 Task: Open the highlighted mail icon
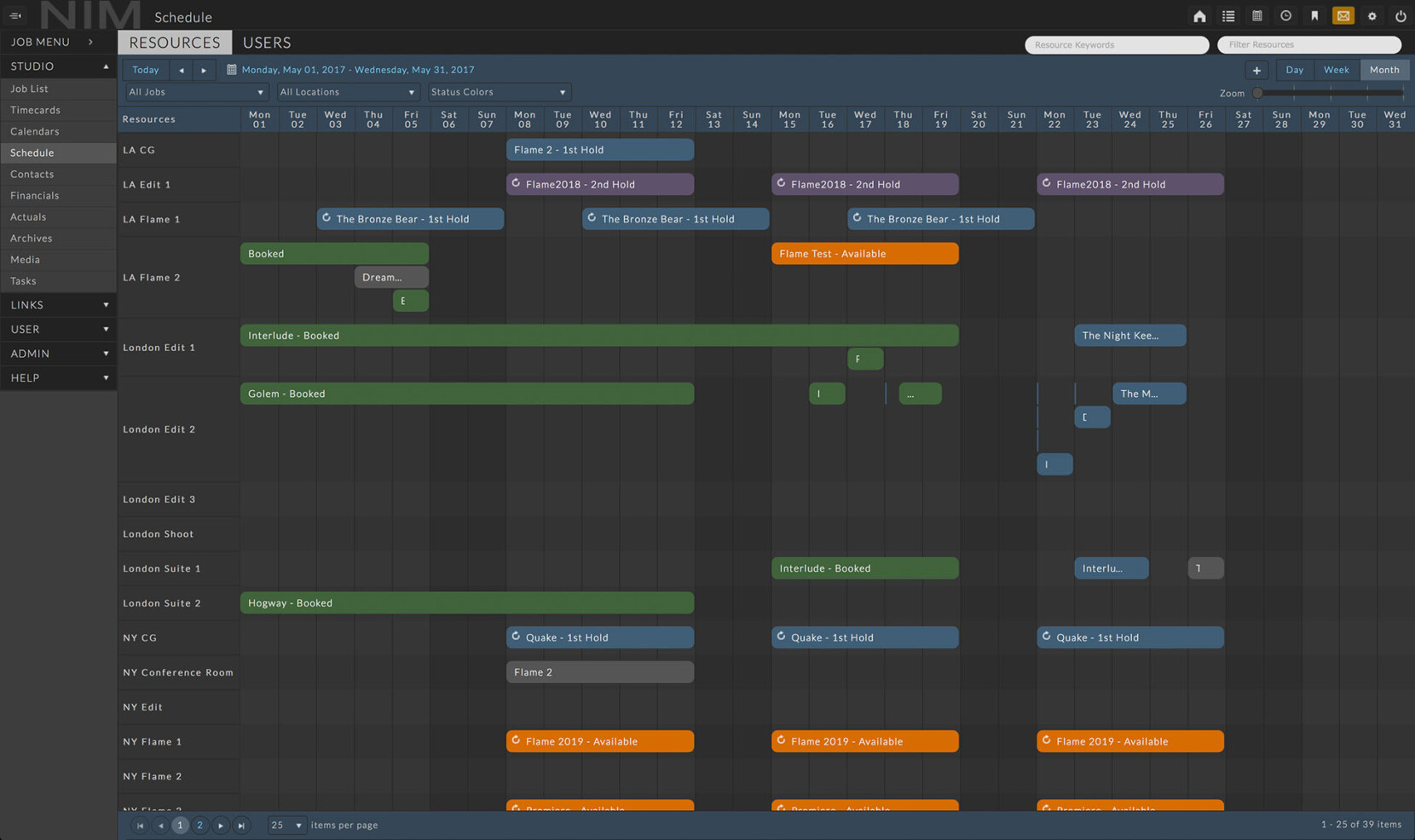point(1343,15)
